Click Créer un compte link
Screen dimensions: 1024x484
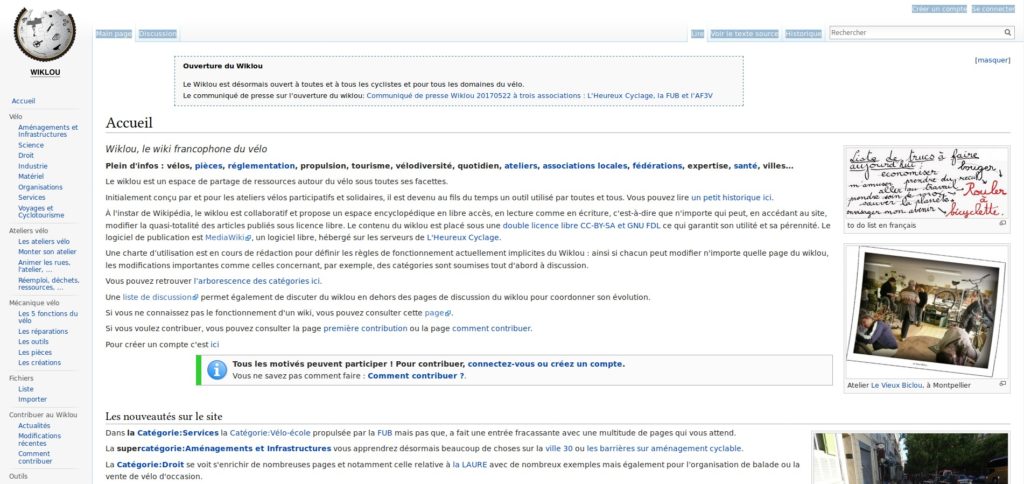[938, 9]
